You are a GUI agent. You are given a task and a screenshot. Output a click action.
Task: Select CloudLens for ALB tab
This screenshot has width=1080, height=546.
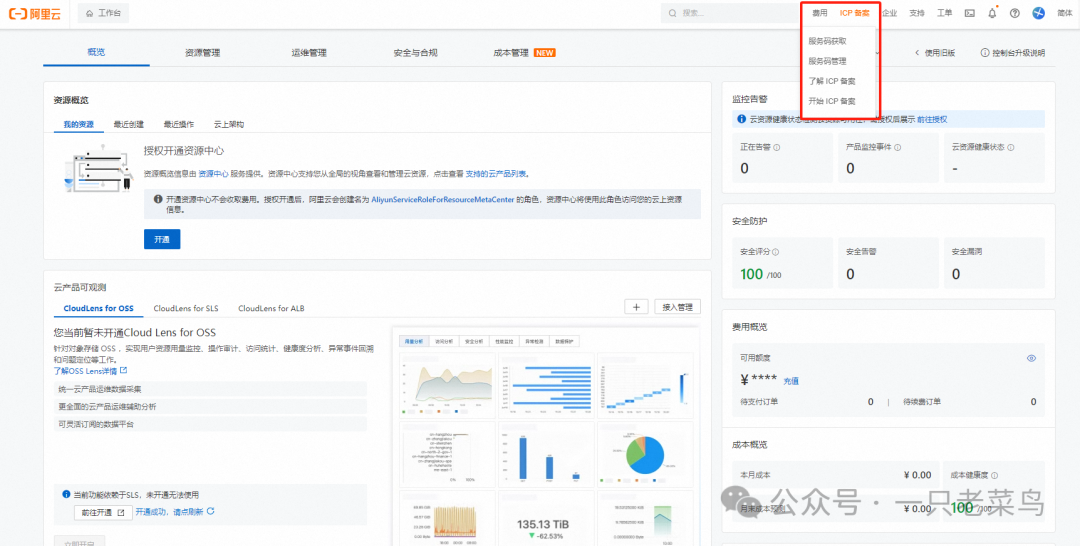[271, 308]
